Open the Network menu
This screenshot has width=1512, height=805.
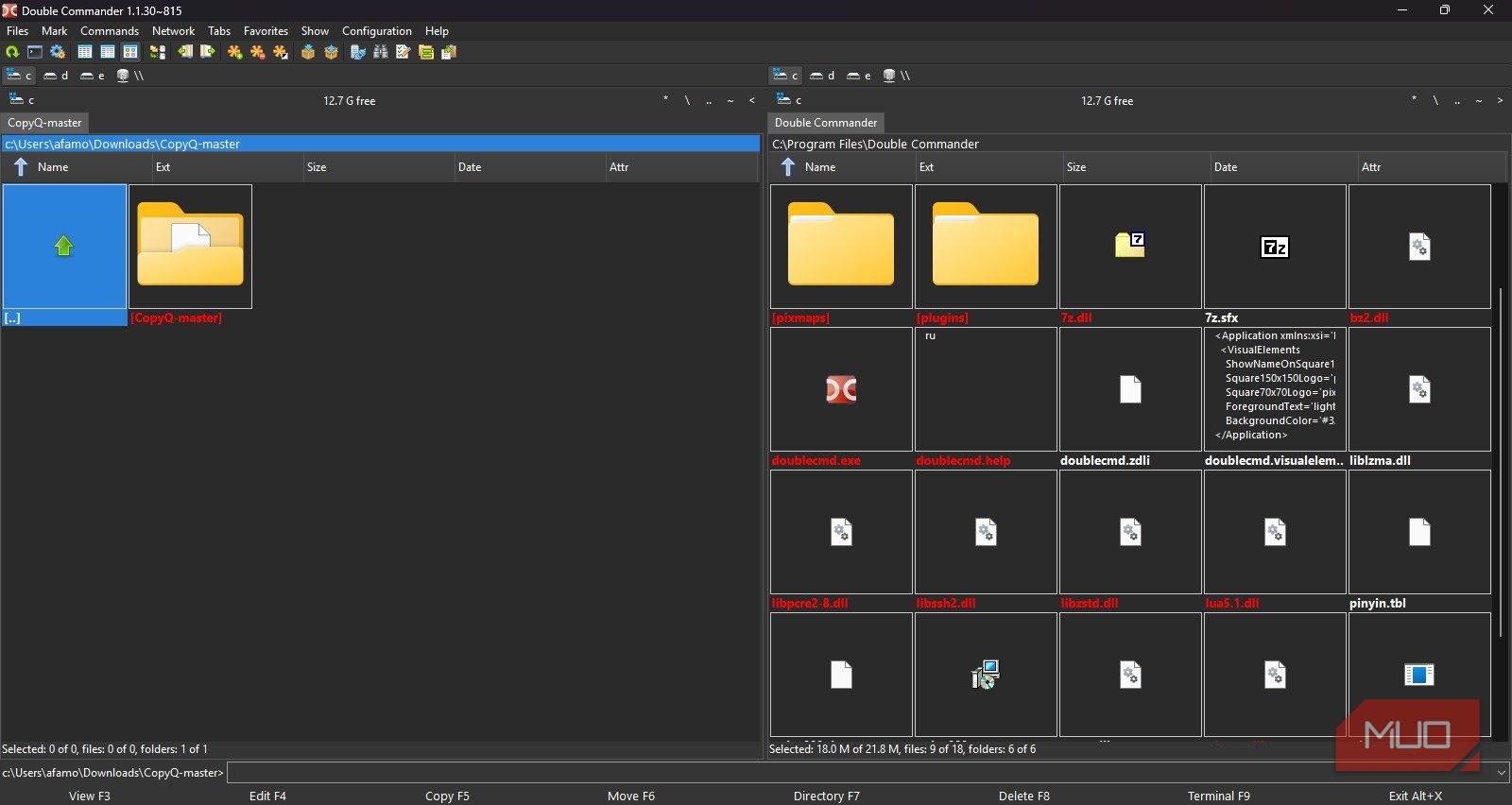(x=173, y=31)
